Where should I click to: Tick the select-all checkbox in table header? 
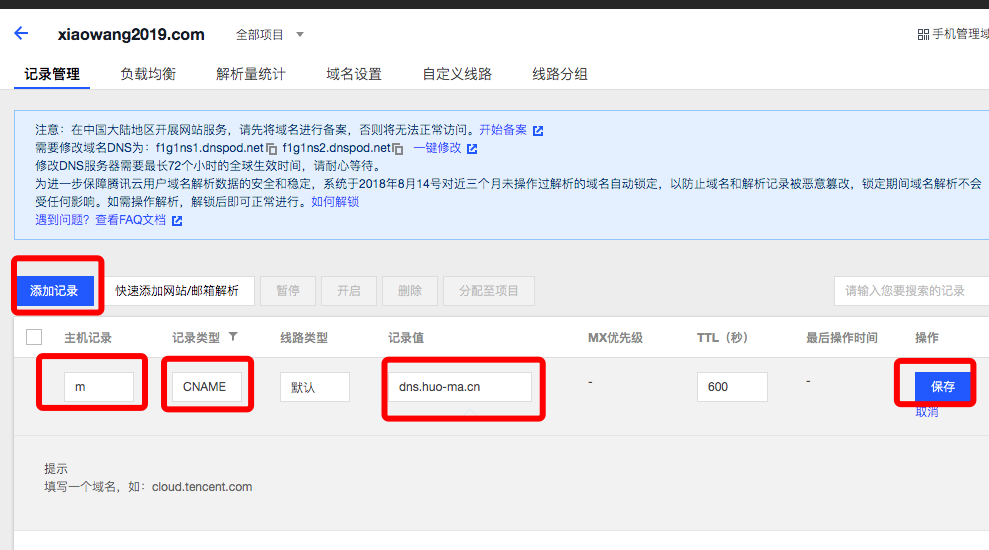(x=34, y=337)
